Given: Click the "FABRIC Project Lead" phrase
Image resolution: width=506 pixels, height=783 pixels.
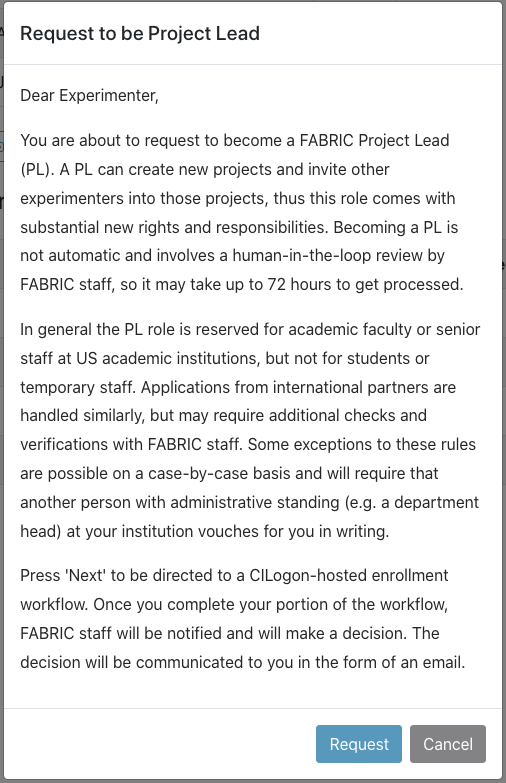Looking at the screenshot, I should click(x=374, y=140).
